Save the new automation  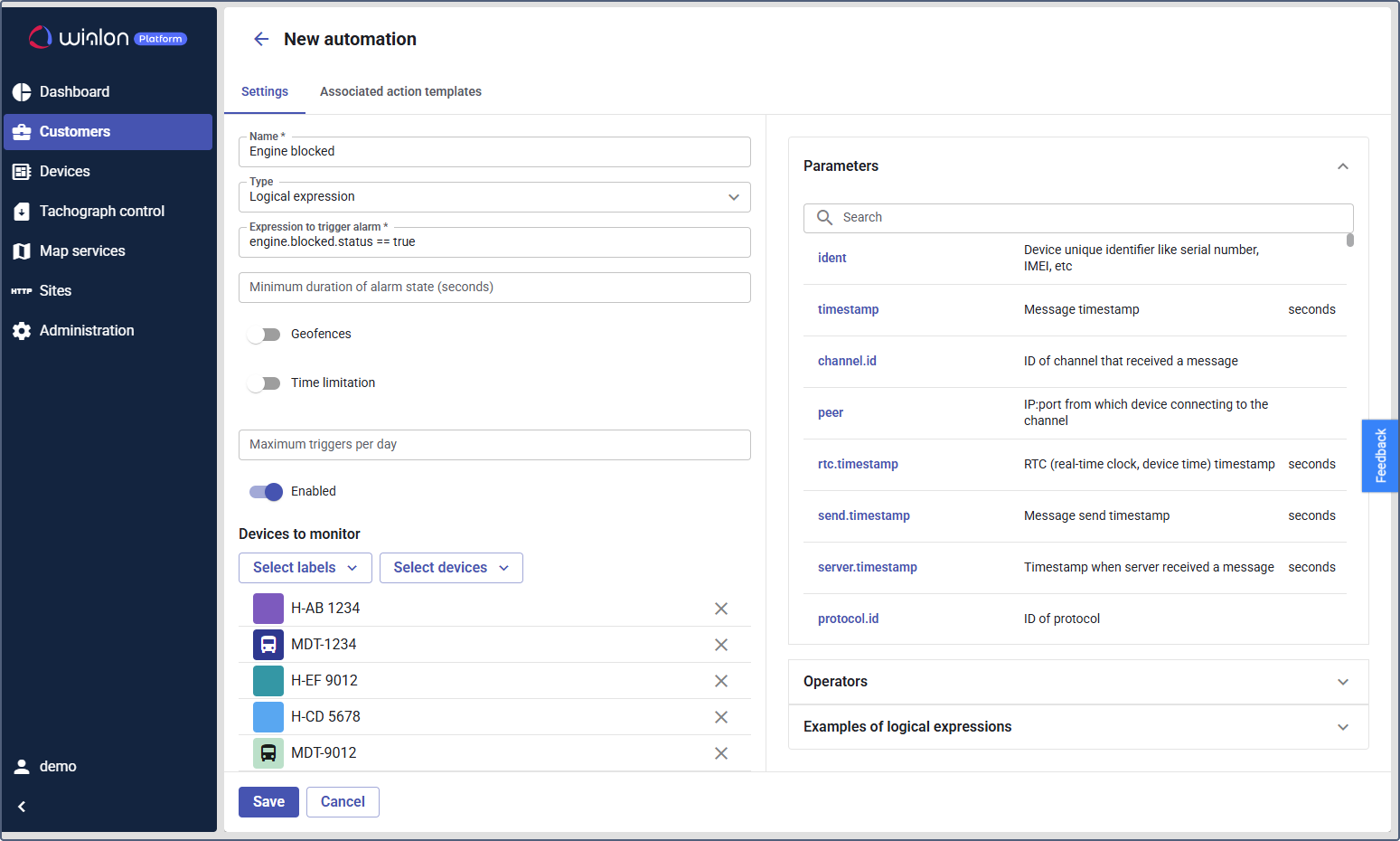(x=268, y=802)
